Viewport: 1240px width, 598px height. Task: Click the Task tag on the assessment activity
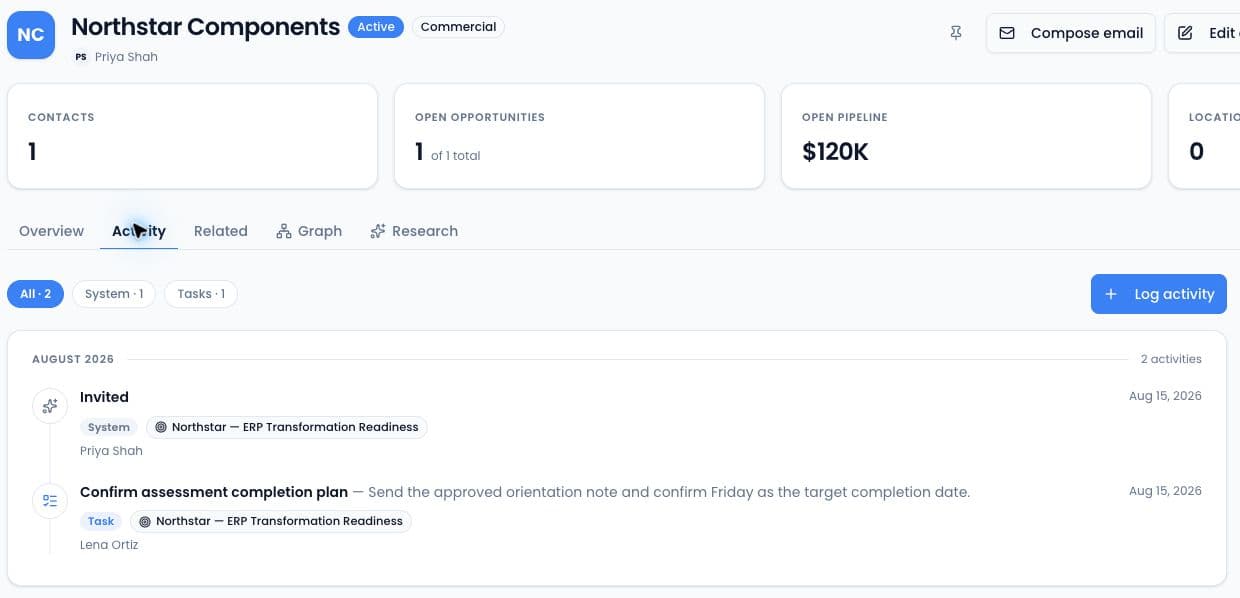coord(101,521)
